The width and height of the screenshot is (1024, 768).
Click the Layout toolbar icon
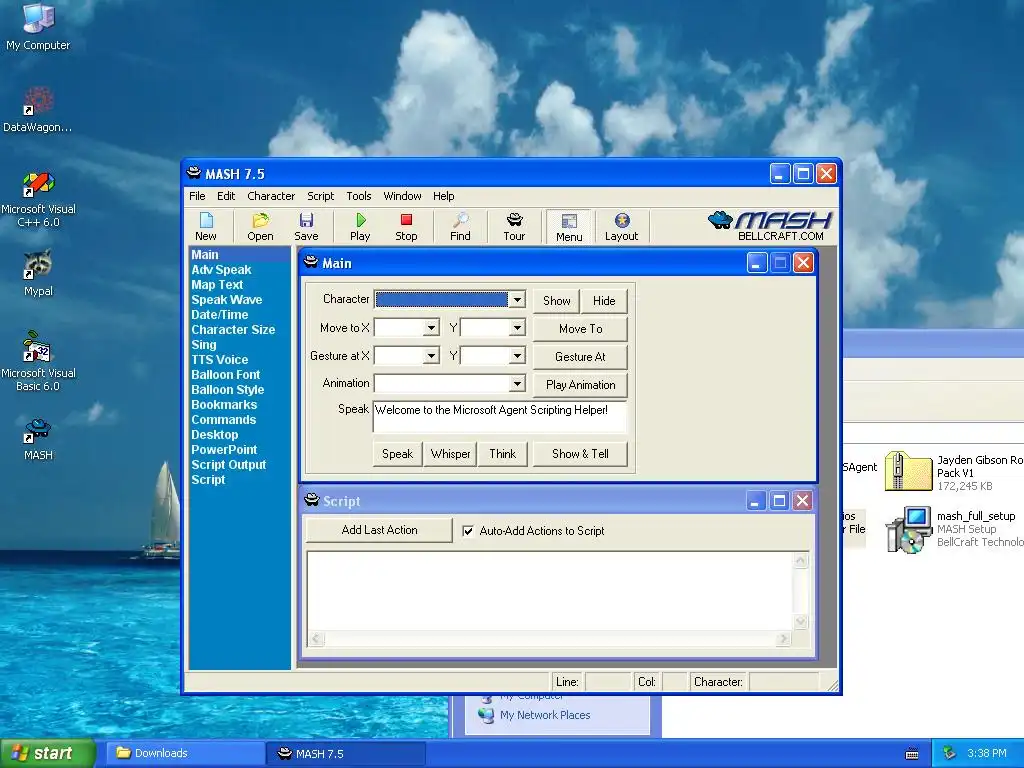621,227
